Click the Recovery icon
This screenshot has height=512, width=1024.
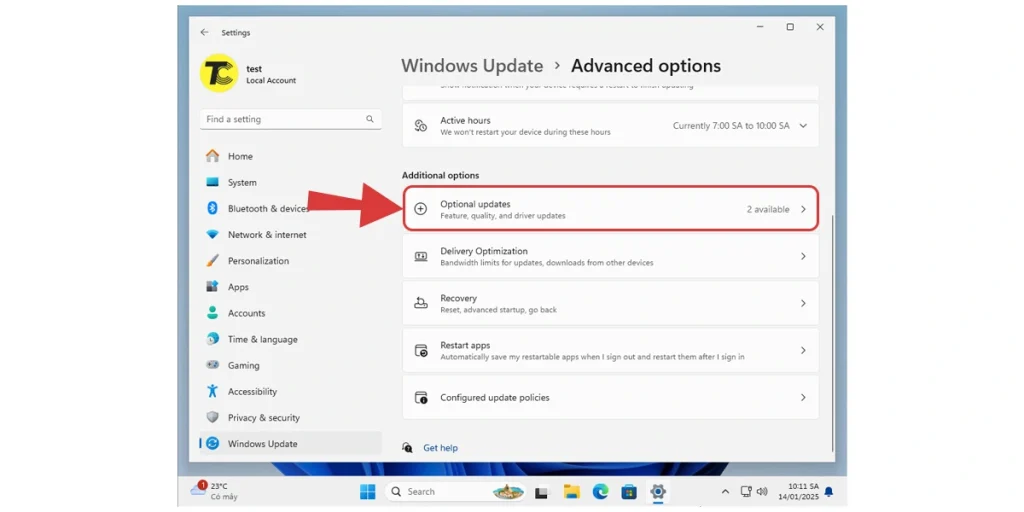click(421, 304)
